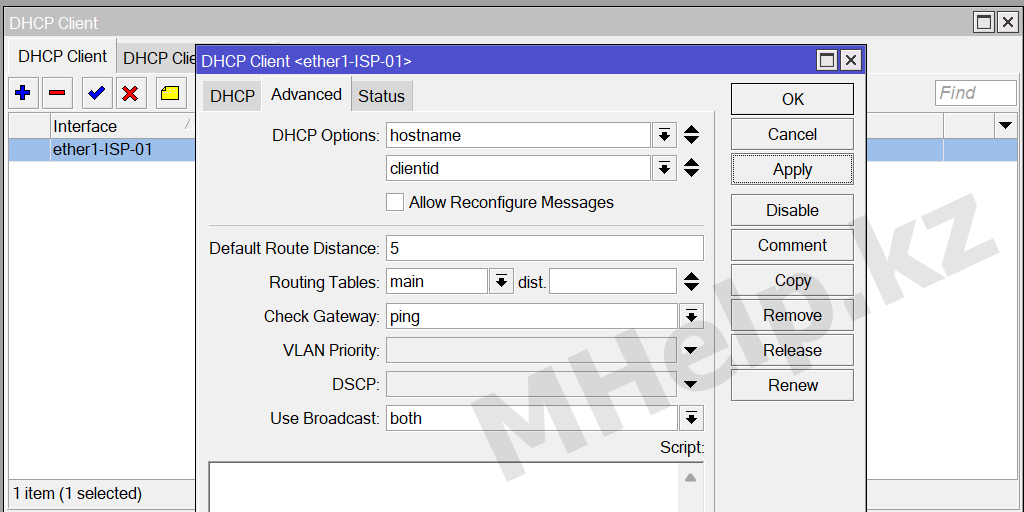Click the hostname option field
This screenshot has height=512, width=1024.
[x=519, y=135]
